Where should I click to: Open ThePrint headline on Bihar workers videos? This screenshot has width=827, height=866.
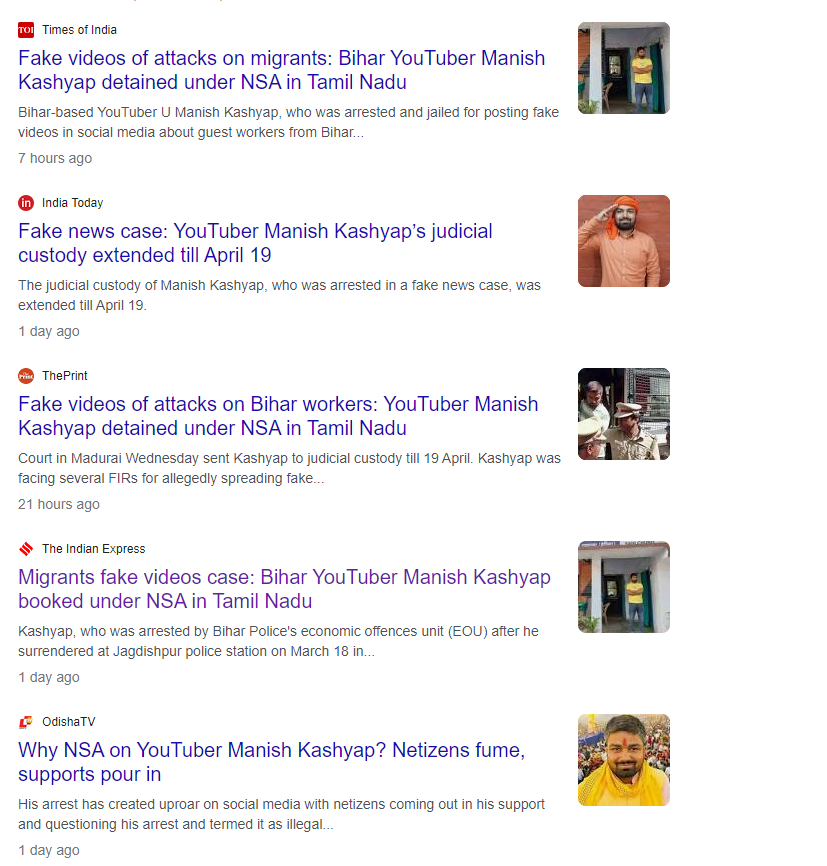[278, 416]
